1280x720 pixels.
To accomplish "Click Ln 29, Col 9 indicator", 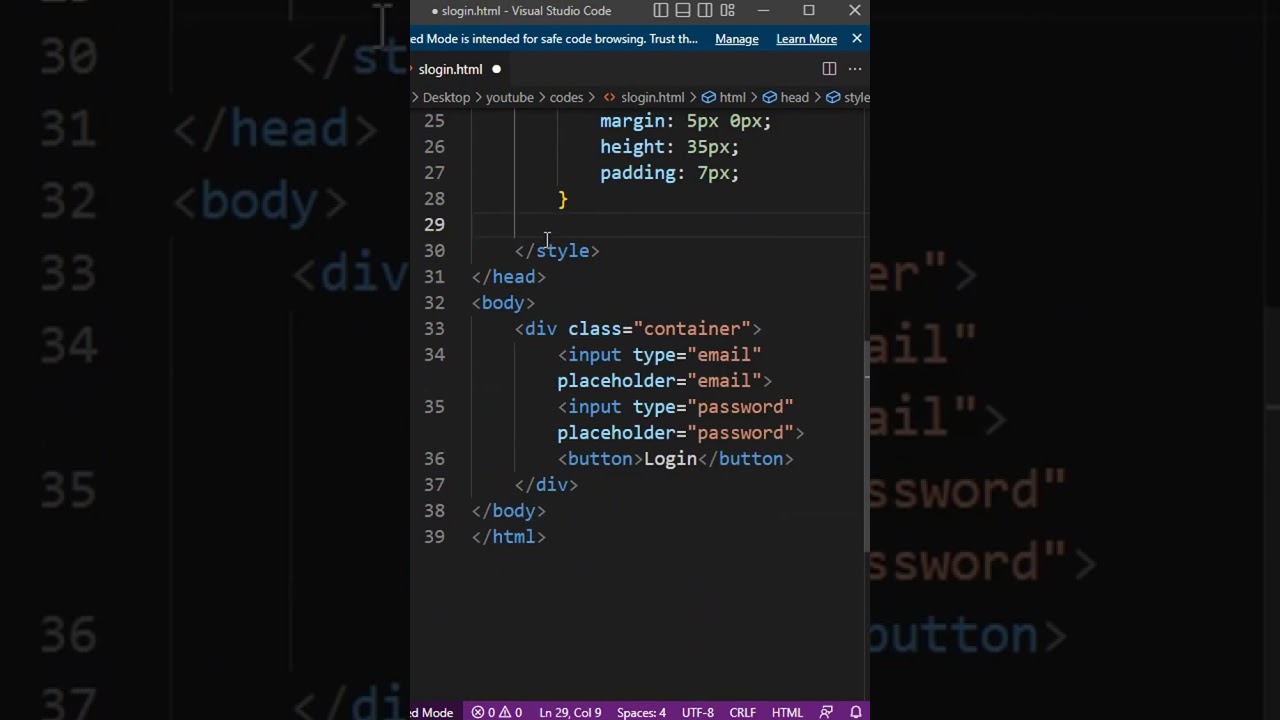I will pos(570,712).
